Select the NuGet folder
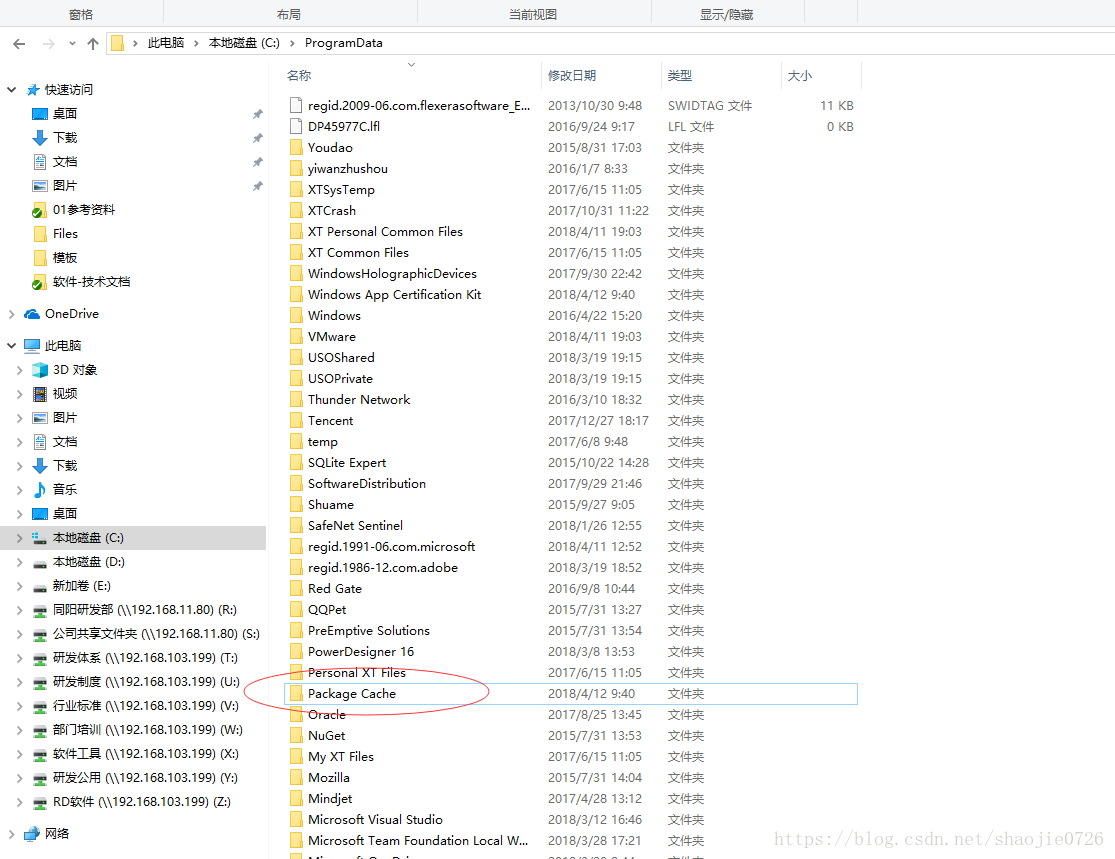Image resolution: width=1115 pixels, height=859 pixels. click(x=570, y=735)
